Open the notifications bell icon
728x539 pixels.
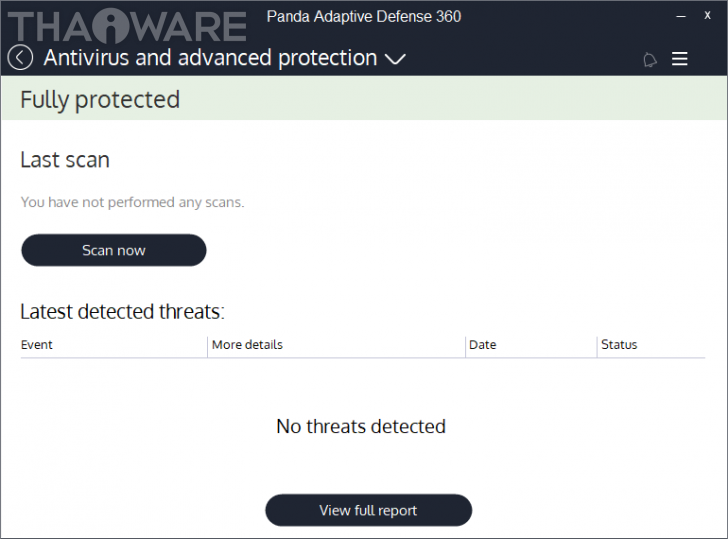coord(650,59)
